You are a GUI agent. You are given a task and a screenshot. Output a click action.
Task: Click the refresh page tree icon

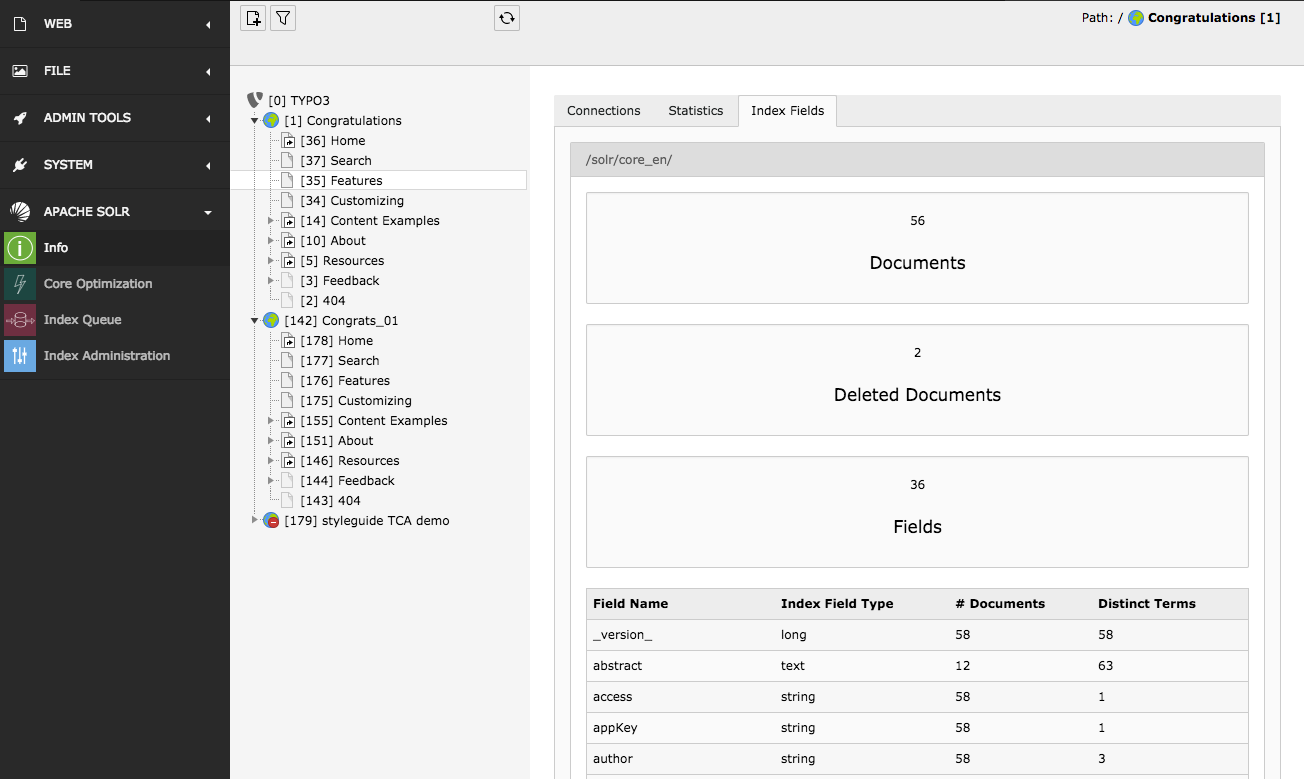(507, 18)
